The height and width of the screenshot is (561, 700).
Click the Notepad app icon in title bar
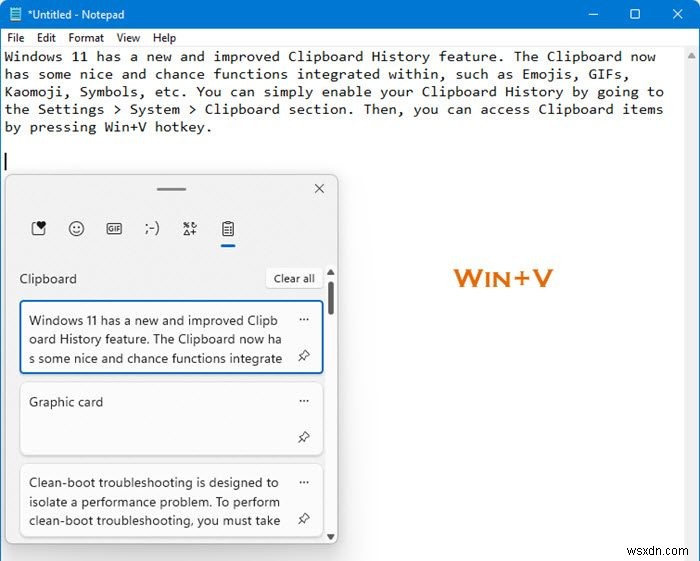tap(16, 14)
